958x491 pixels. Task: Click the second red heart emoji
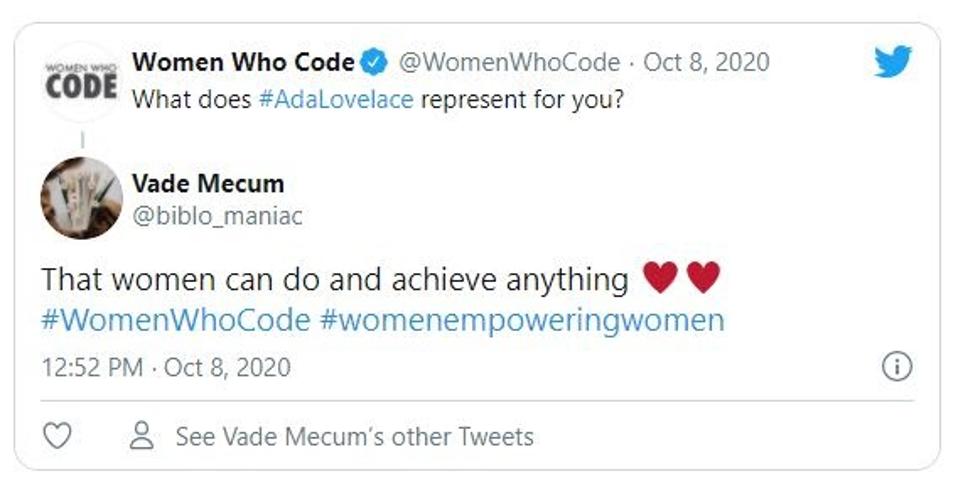point(703,278)
